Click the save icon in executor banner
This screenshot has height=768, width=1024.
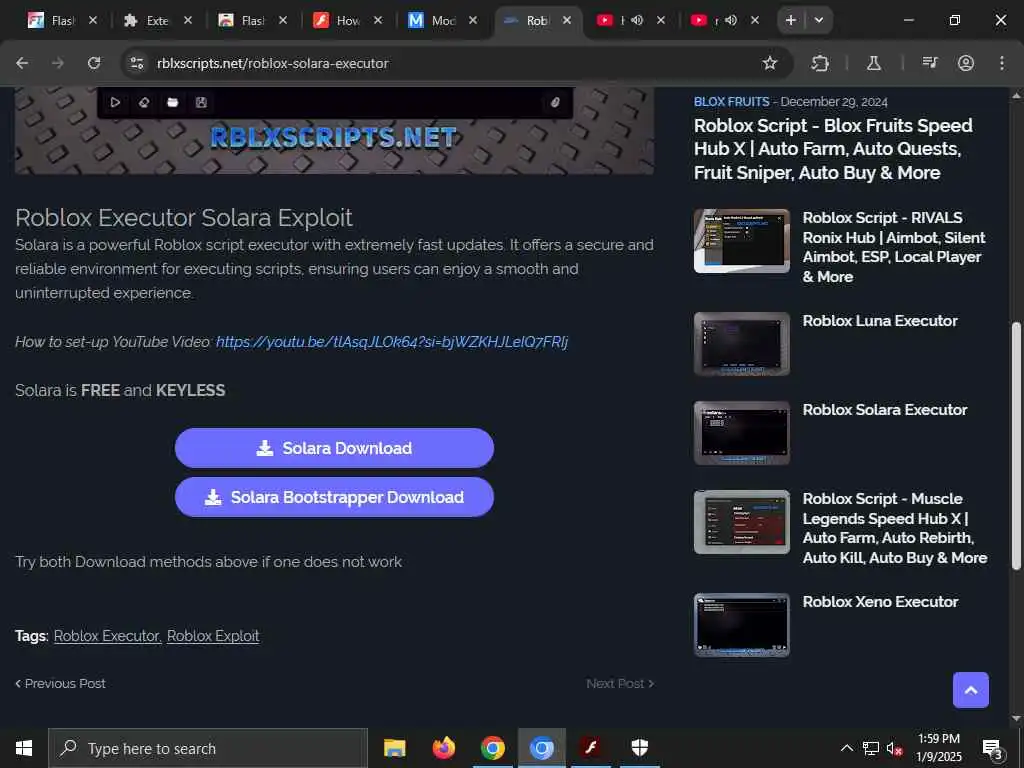click(x=201, y=103)
